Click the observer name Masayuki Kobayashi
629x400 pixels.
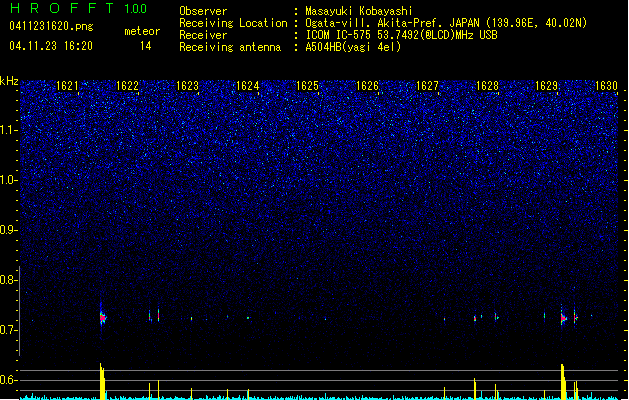359,11
